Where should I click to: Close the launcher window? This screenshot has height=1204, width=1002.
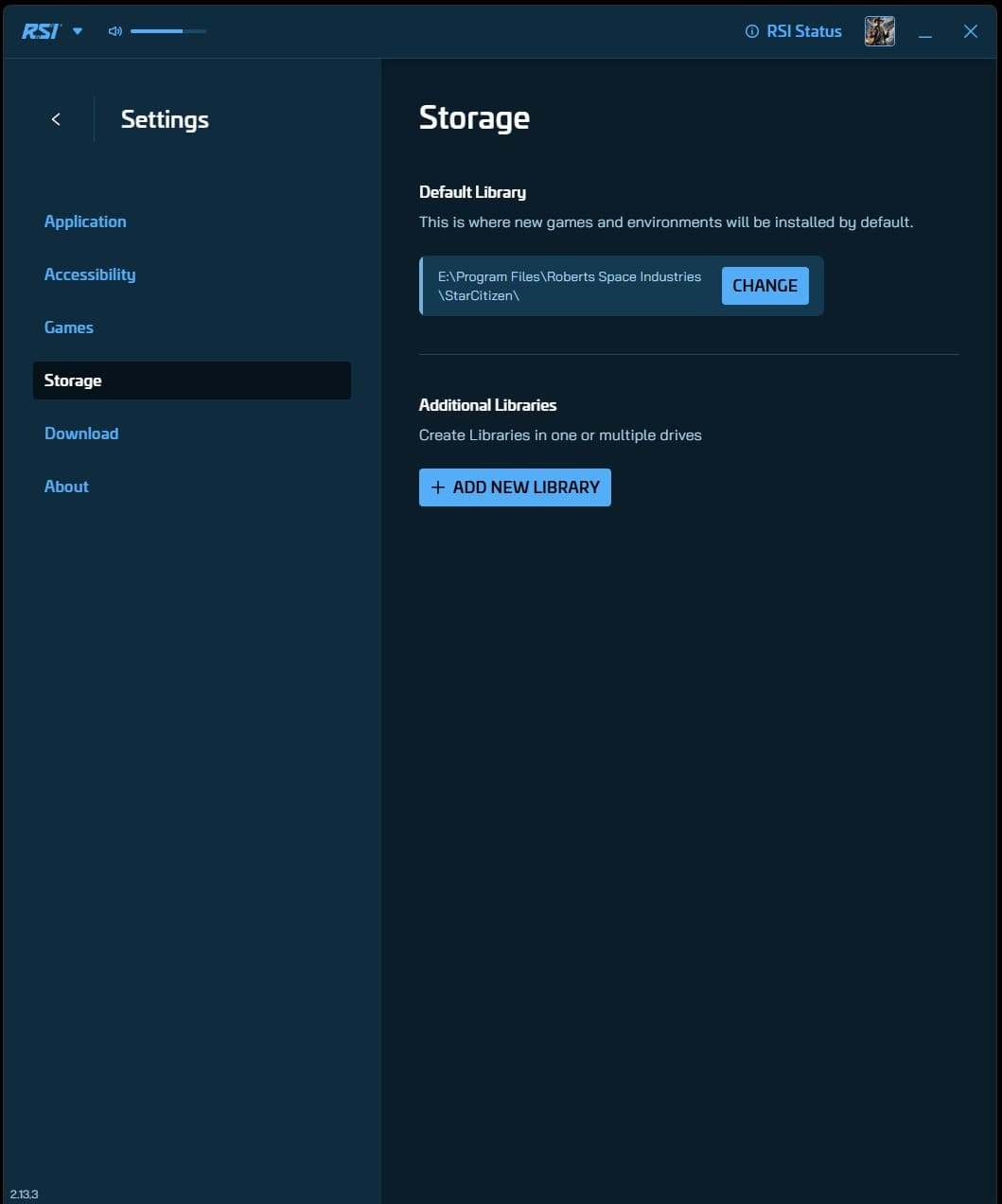[x=971, y=31]
